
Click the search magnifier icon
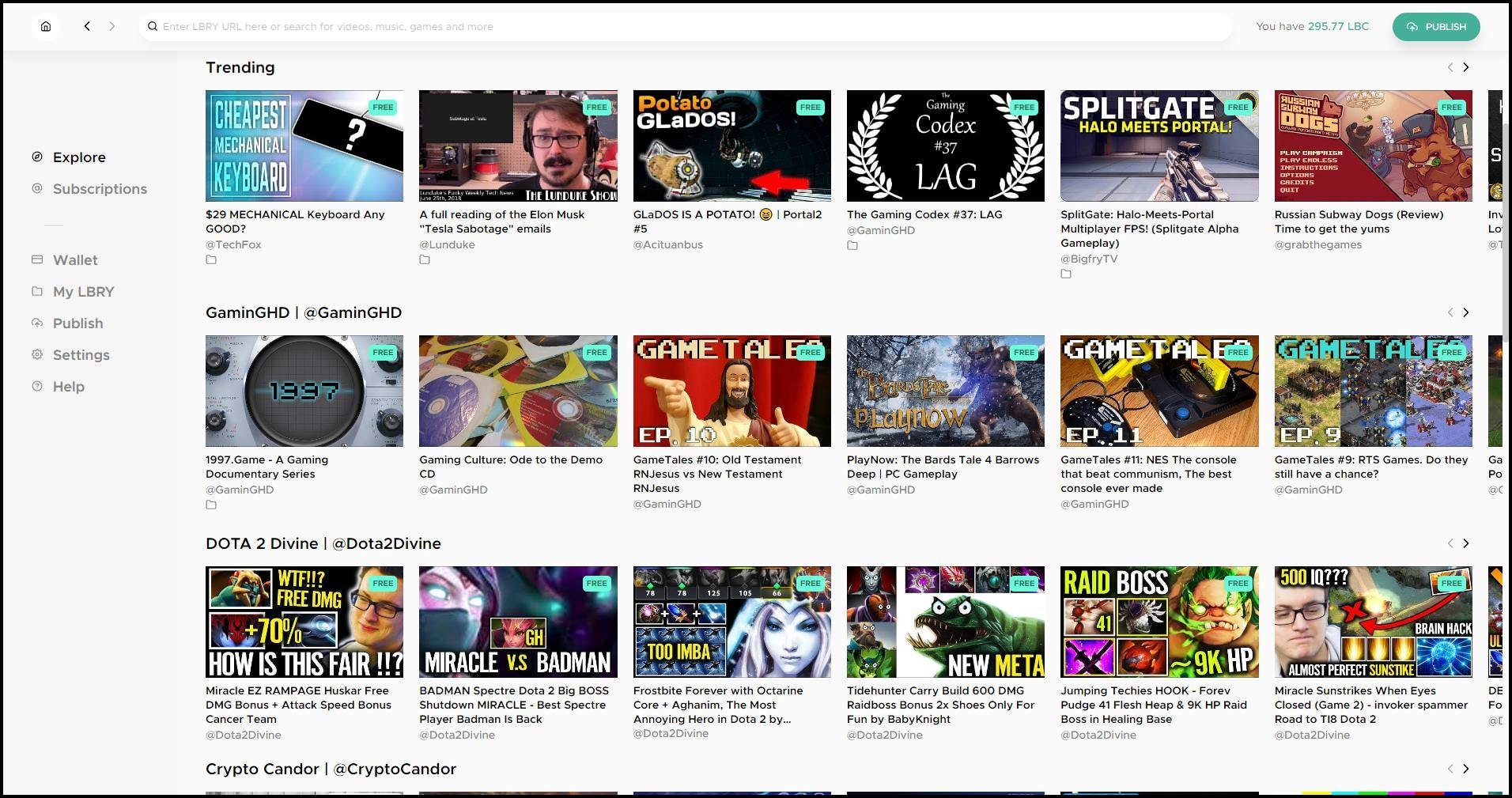(x=153, y=26)
